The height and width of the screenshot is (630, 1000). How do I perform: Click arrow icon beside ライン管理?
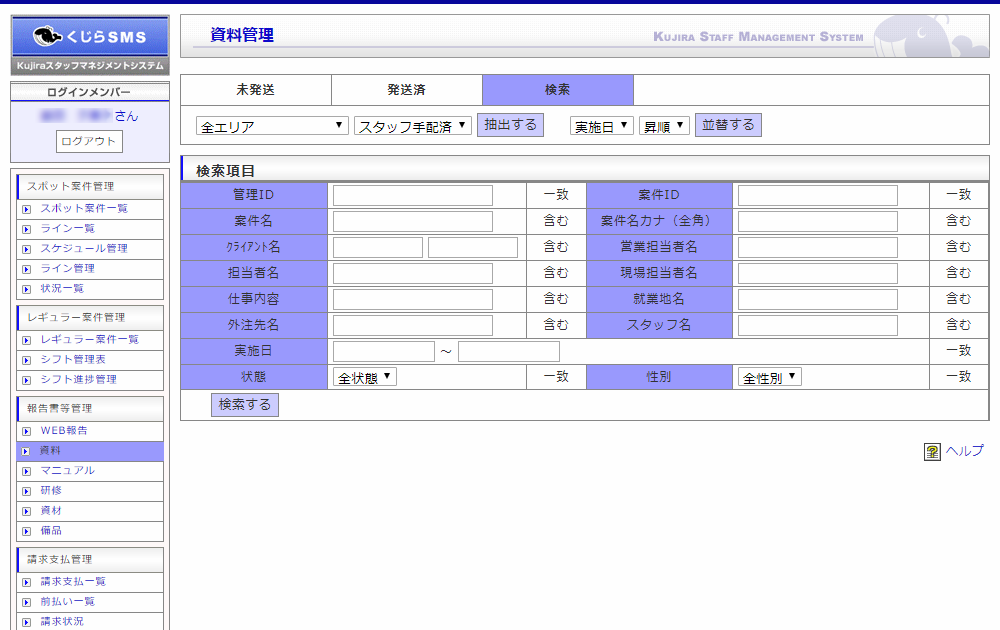coord(27,269)
